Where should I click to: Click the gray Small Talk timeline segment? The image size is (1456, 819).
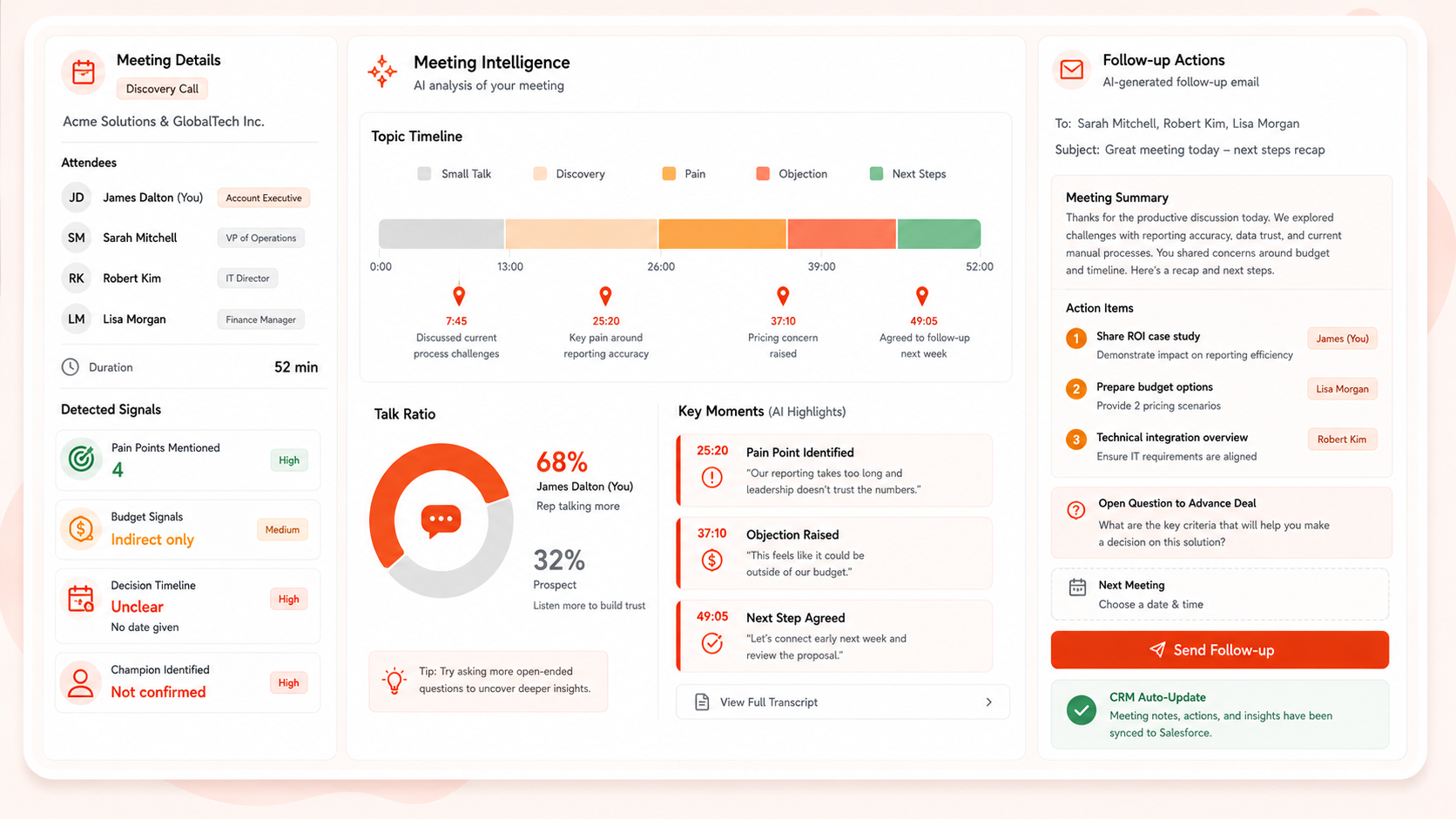442,234
